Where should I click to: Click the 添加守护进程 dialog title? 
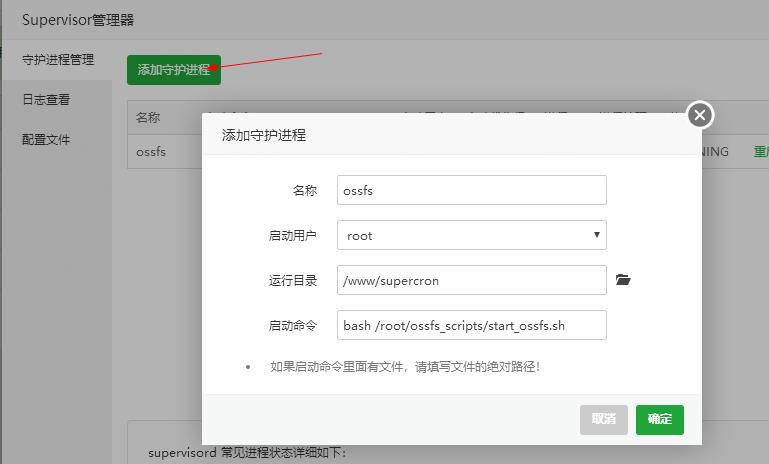(x=264, y=135)
